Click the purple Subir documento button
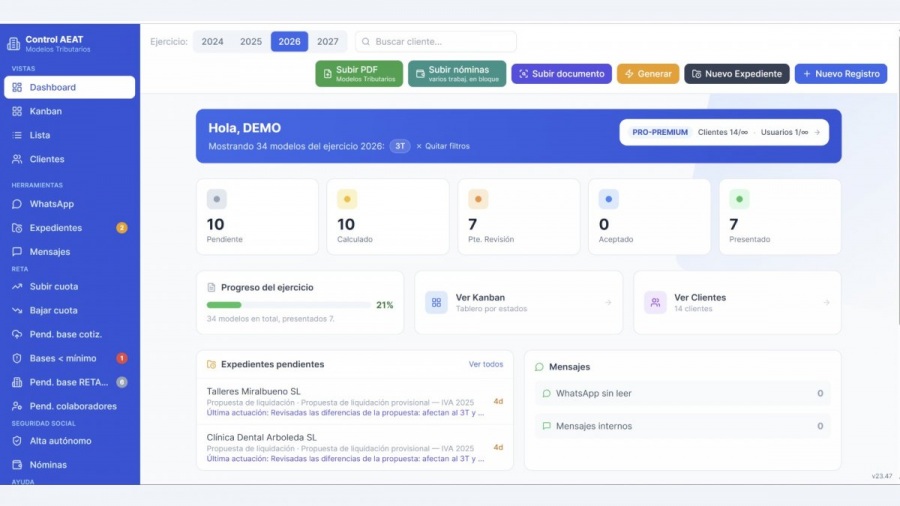Image resolution: width=900 pixels, height=506 pixels. tap(561, 73)
